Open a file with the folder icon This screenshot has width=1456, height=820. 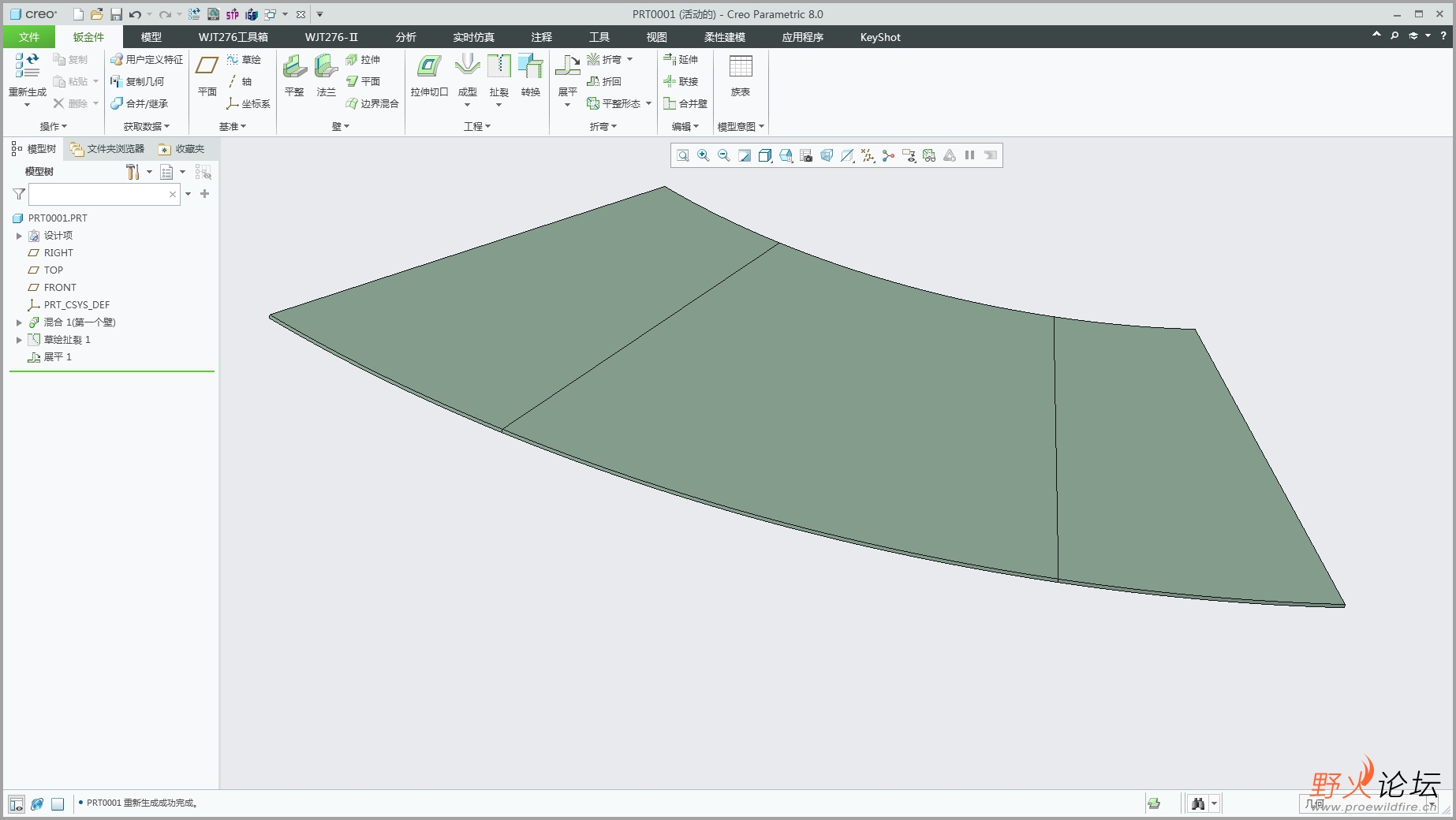[x=96, y=14]
